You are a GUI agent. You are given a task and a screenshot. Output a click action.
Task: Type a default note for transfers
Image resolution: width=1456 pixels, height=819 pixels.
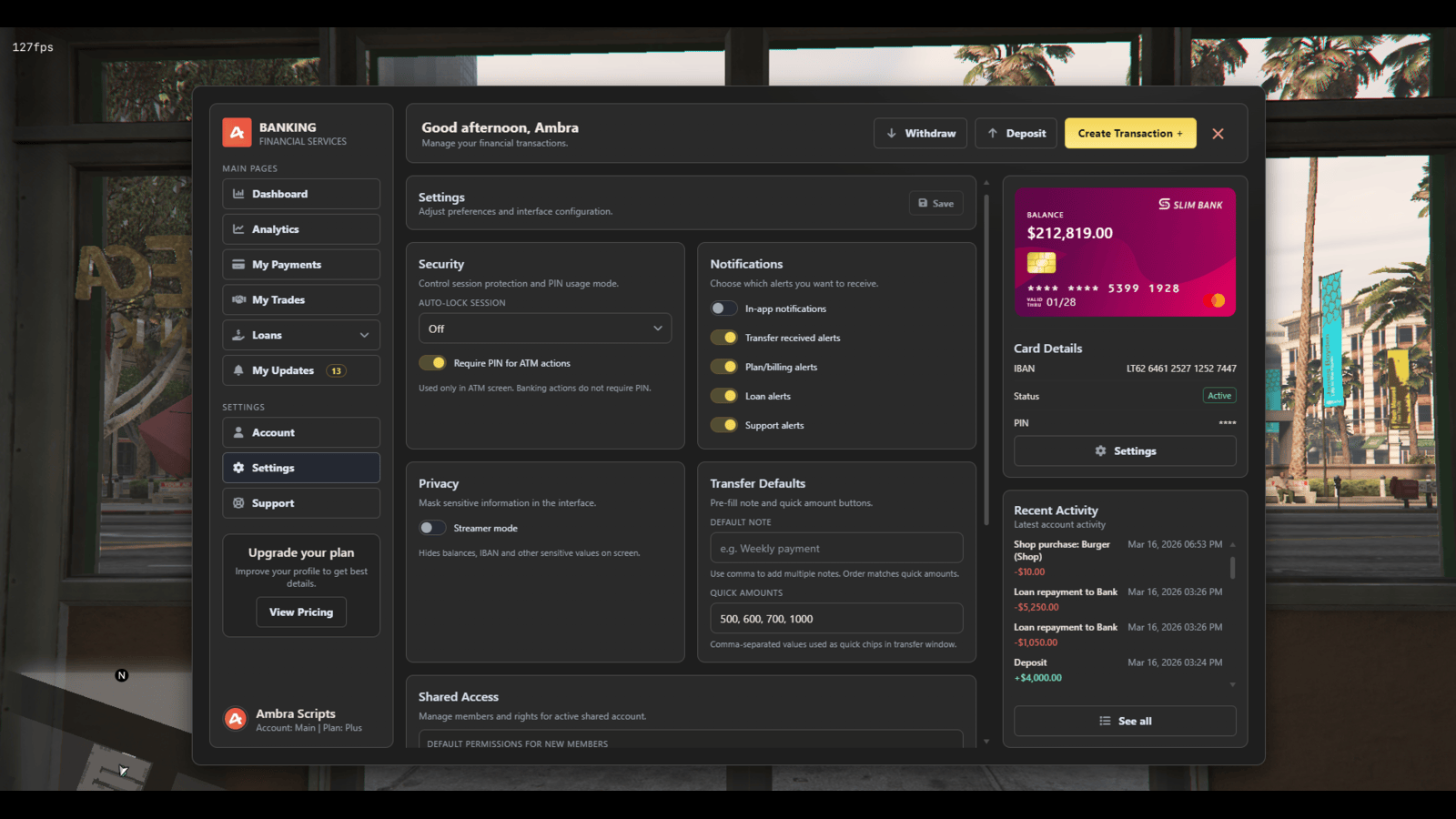pos(835,548)
